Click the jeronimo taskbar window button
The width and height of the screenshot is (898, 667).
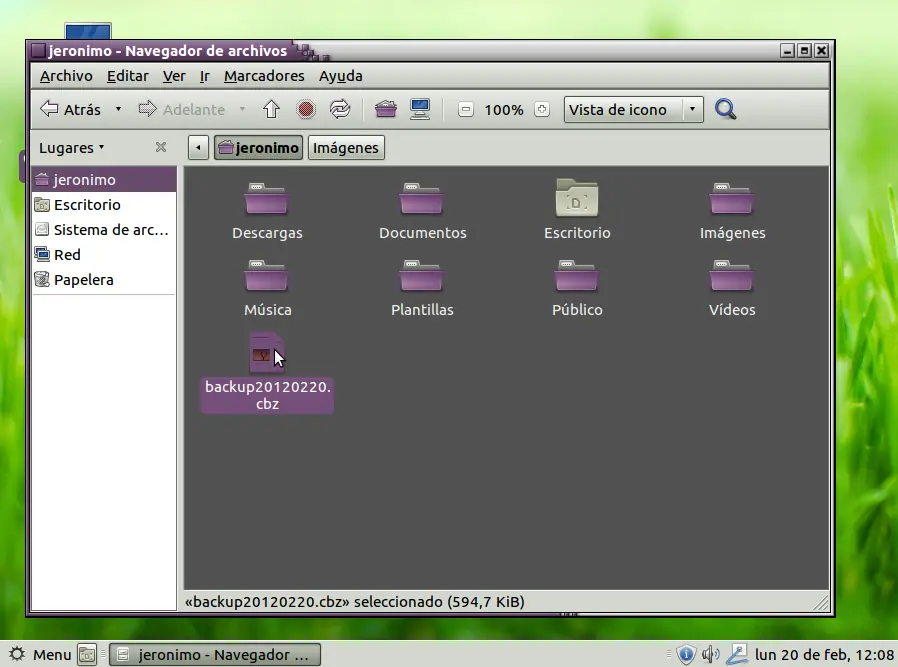pos(215,654)
